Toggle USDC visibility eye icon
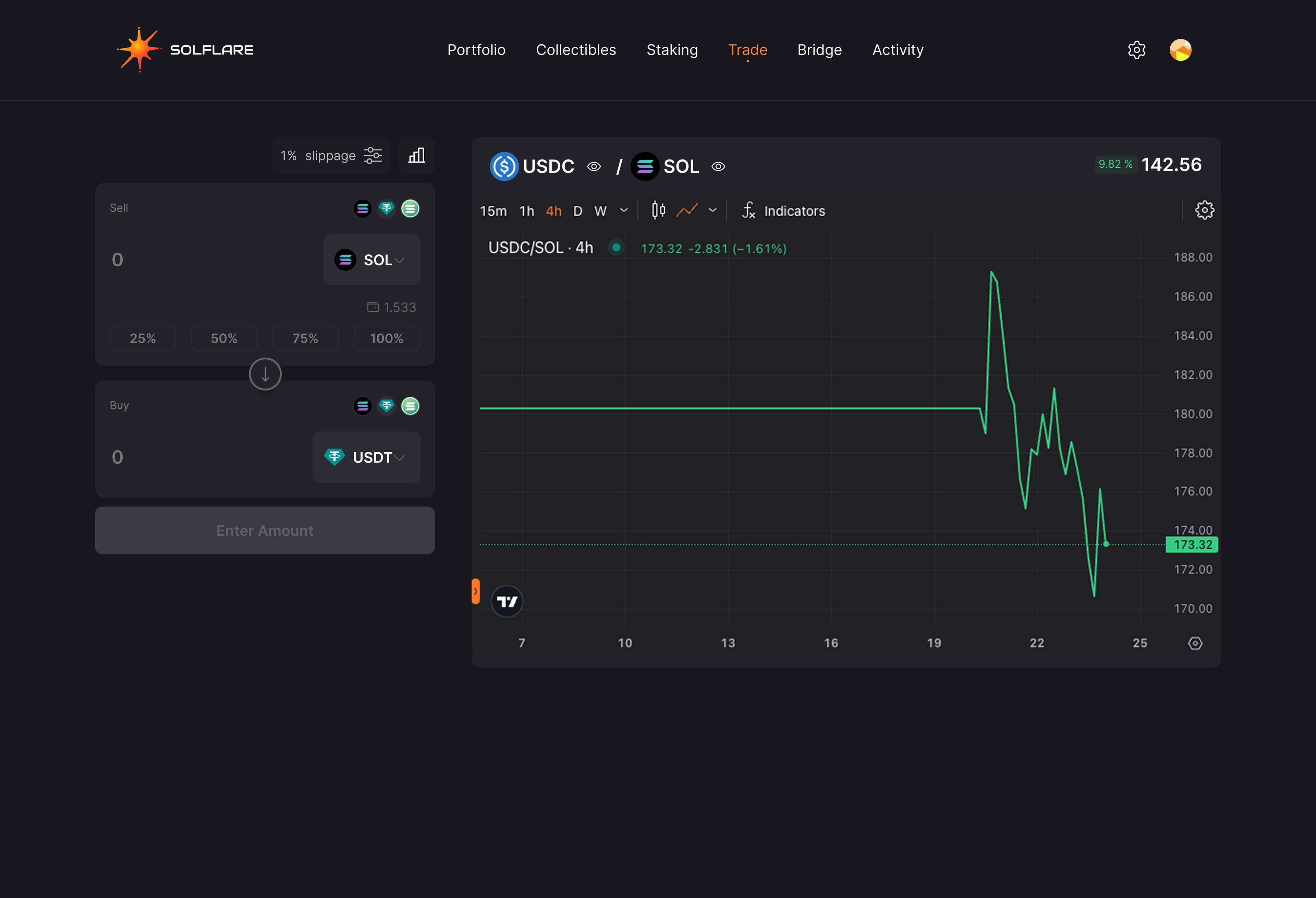Image resolution: width=1316 pixels, height=898 pixels. click(x=594, y=167)
